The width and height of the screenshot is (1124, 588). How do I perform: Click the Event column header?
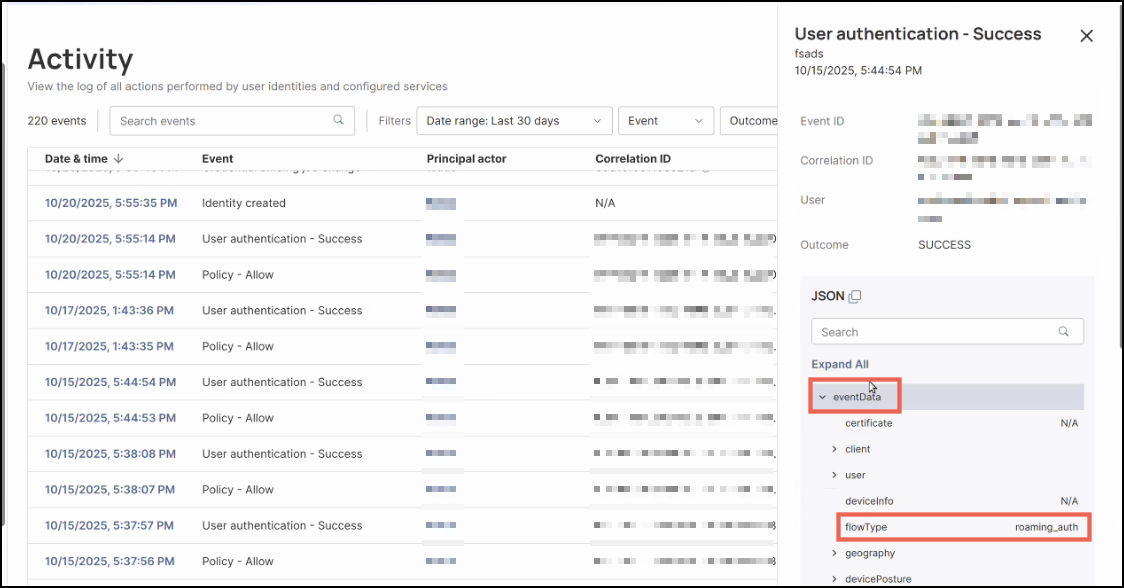point(217,159)
